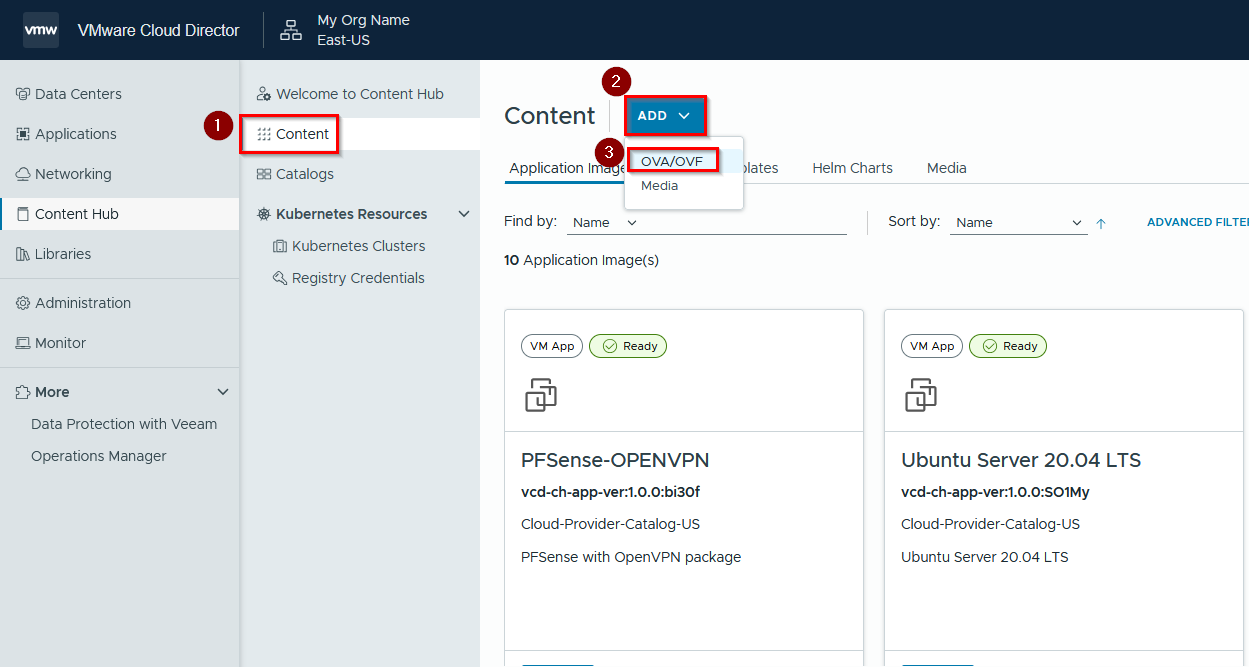Click the organization hierarchy icon in header
This screenshot has width=1249, height=667.
pyautogui.click(x=291, y=30)
